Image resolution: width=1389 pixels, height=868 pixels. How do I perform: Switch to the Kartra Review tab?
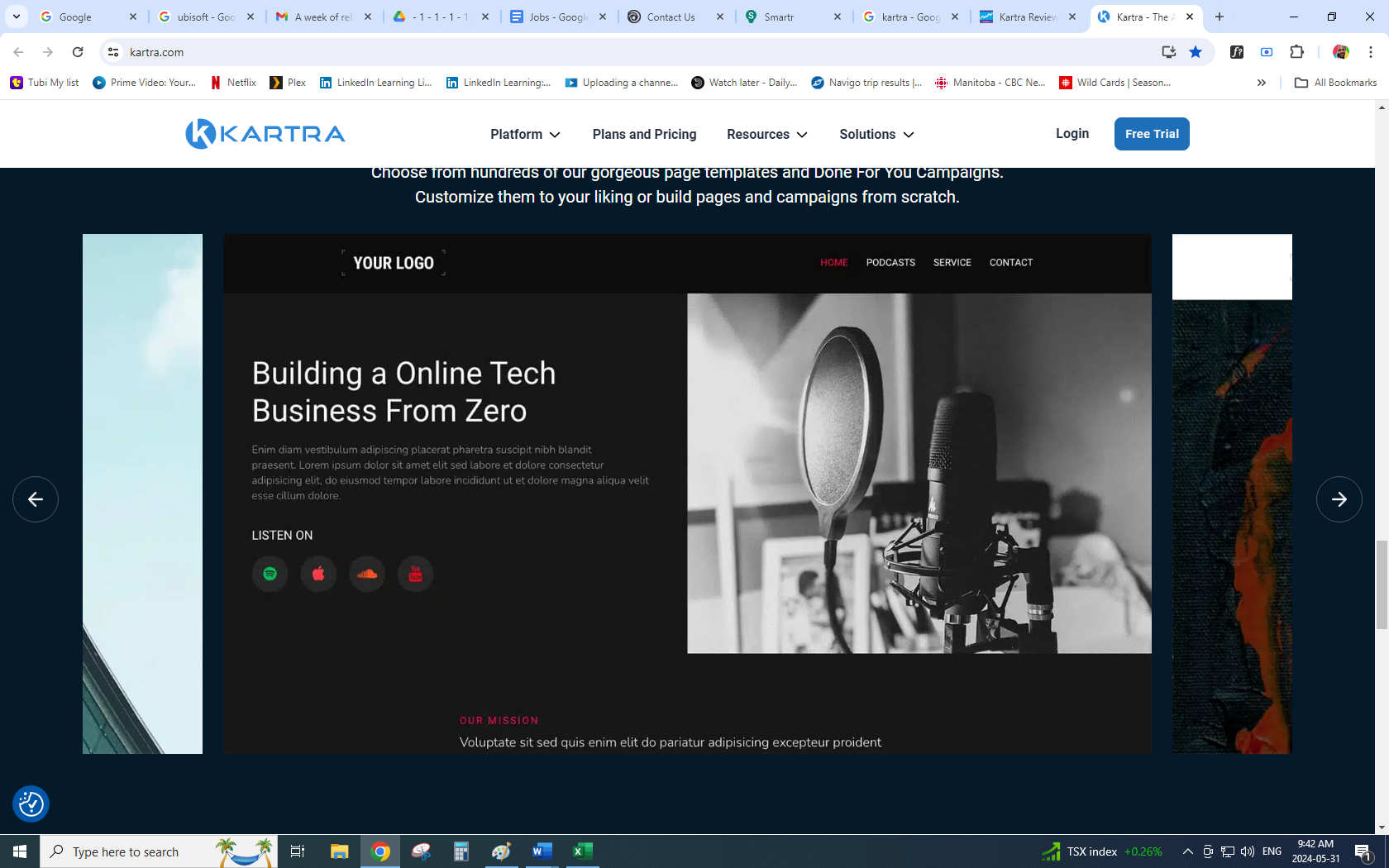[x=1027, y=17]
